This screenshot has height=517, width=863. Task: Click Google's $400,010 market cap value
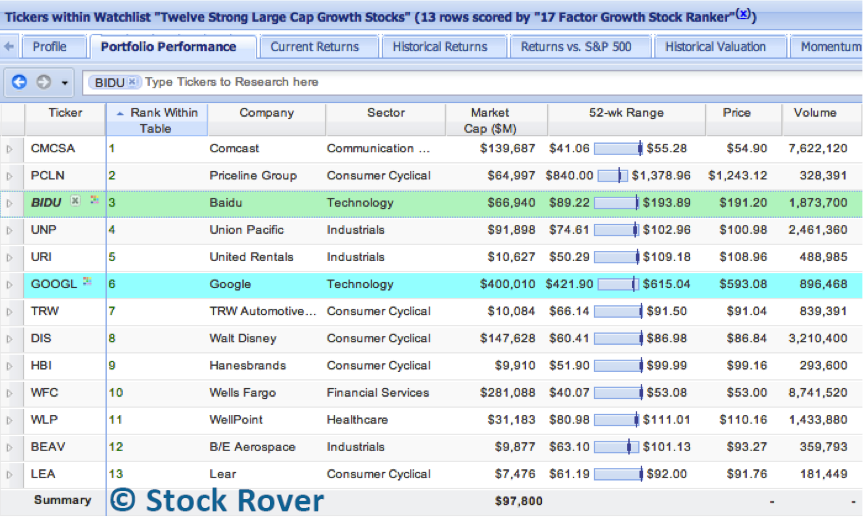pos(507,284)
